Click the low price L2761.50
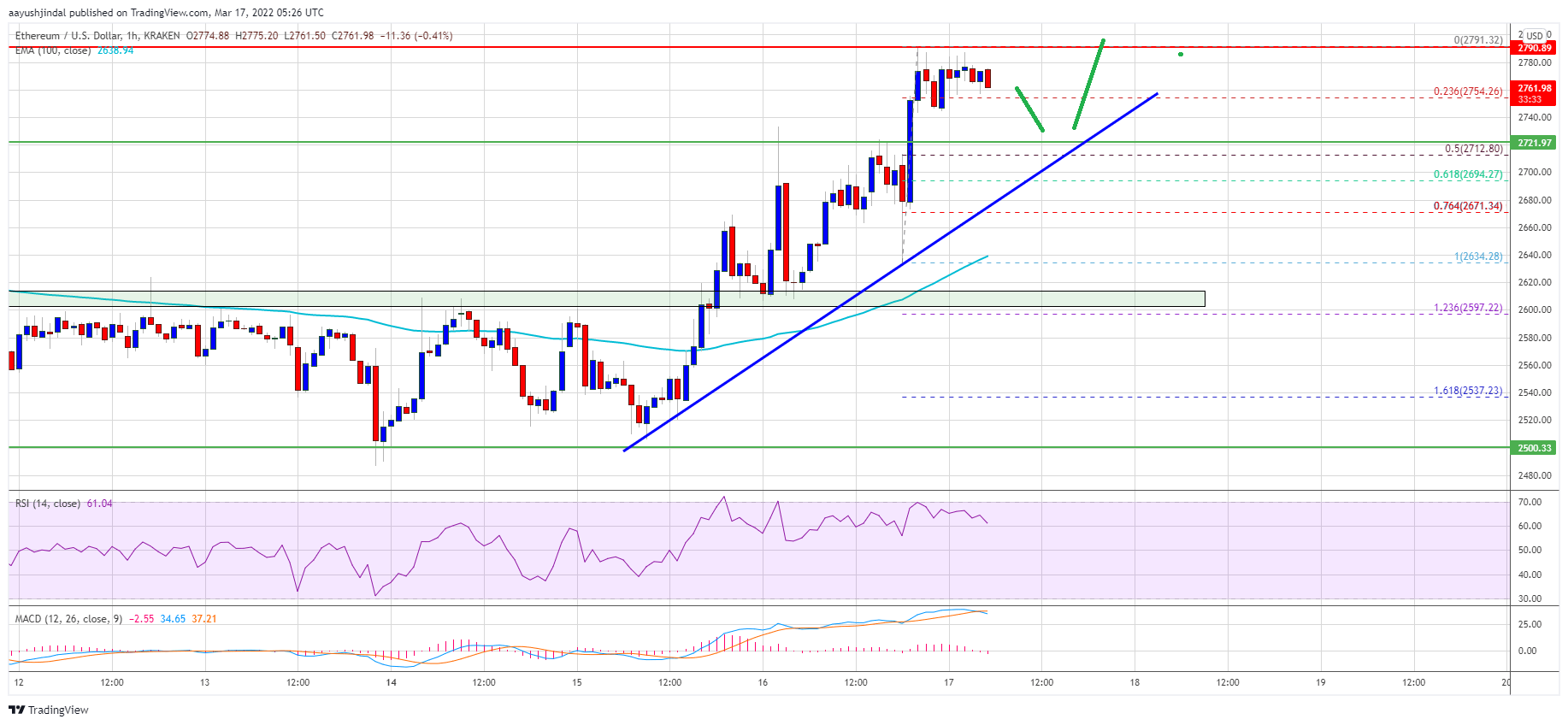Image resolution: width=1568 pixels, height=725 pixels. pos(304,36)
